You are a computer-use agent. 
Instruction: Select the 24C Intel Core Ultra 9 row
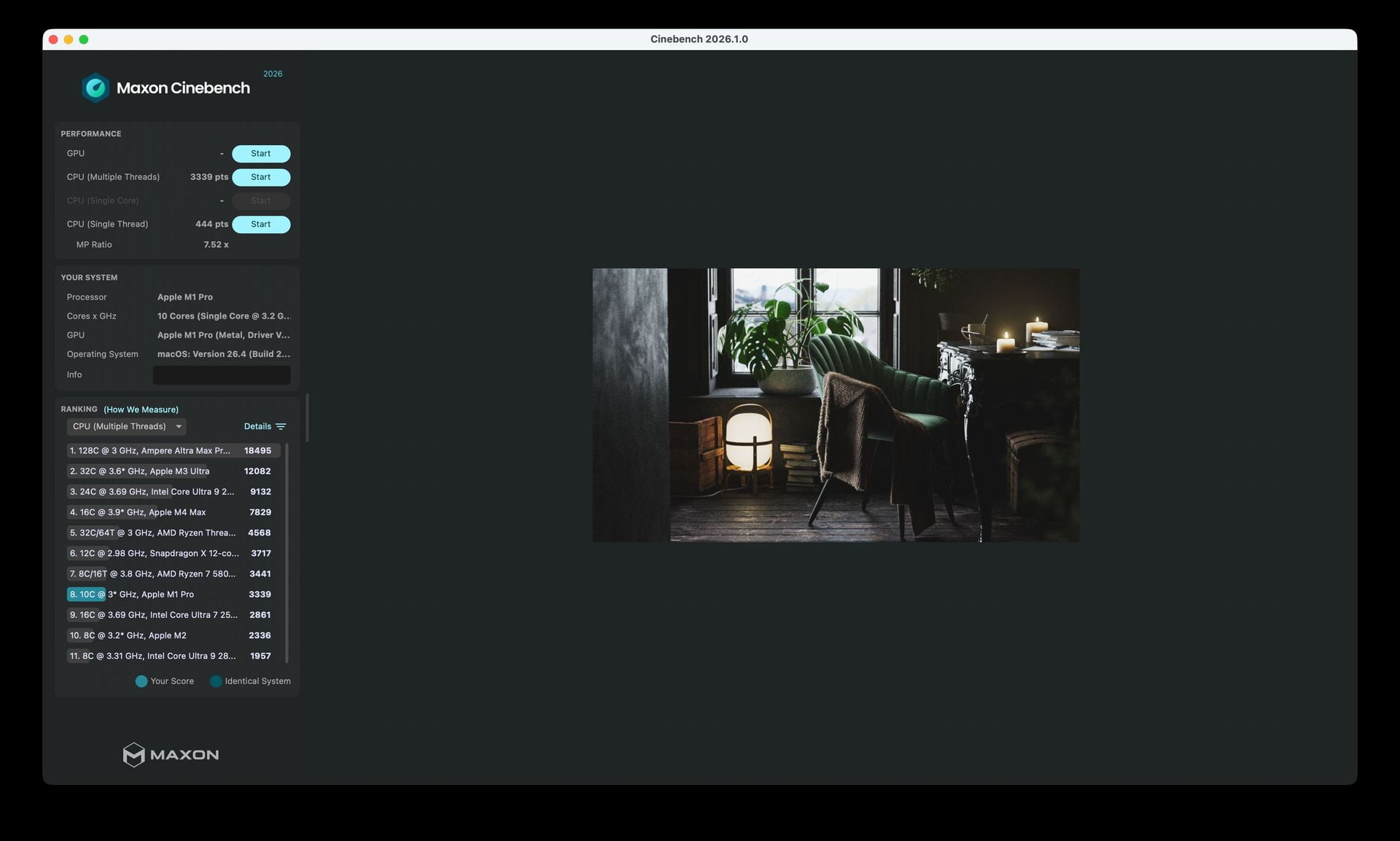tap(174, 492)
